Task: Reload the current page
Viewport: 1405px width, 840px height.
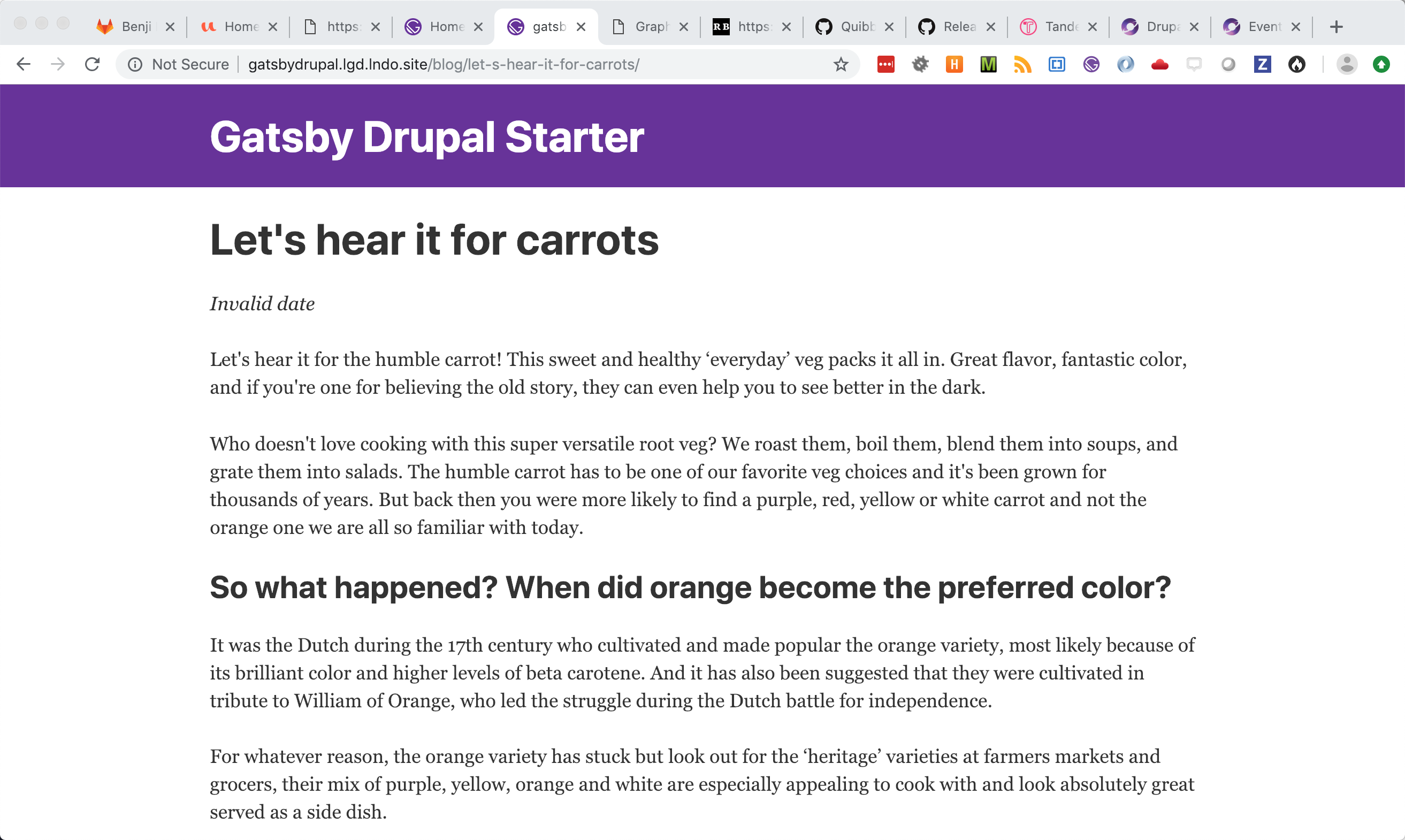Action: coord(92,64)
